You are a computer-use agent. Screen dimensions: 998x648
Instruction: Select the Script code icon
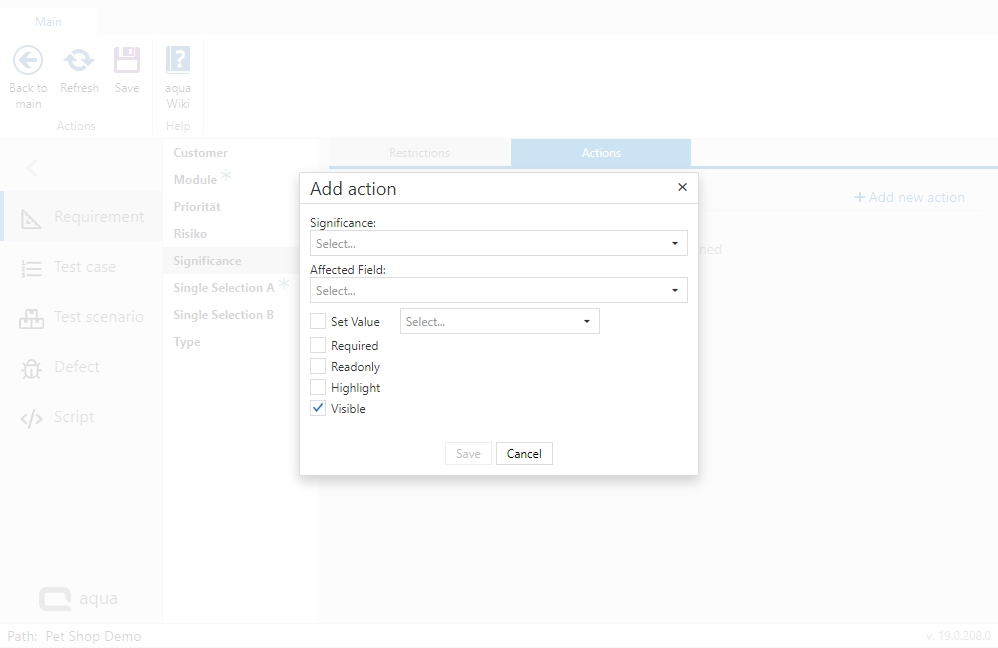(32, 418)
